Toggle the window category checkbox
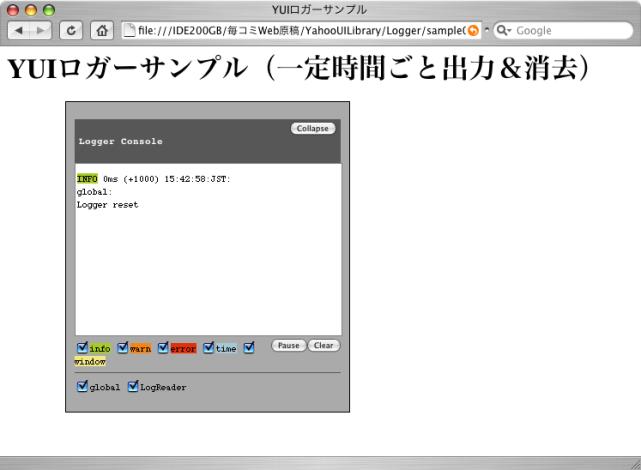 coord(249,347)
